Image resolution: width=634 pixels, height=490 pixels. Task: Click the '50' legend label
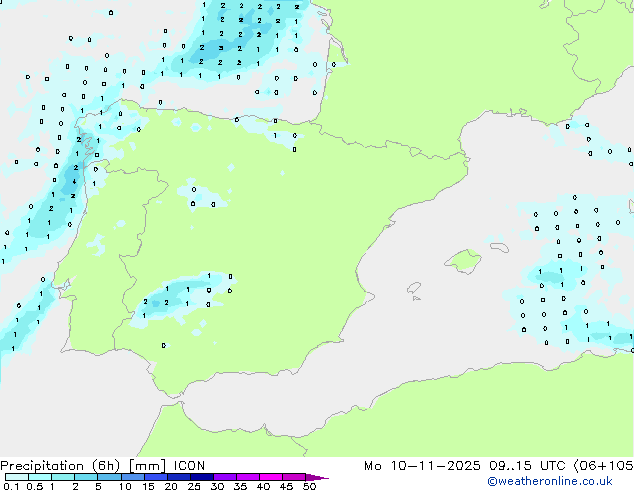(309, 486)
